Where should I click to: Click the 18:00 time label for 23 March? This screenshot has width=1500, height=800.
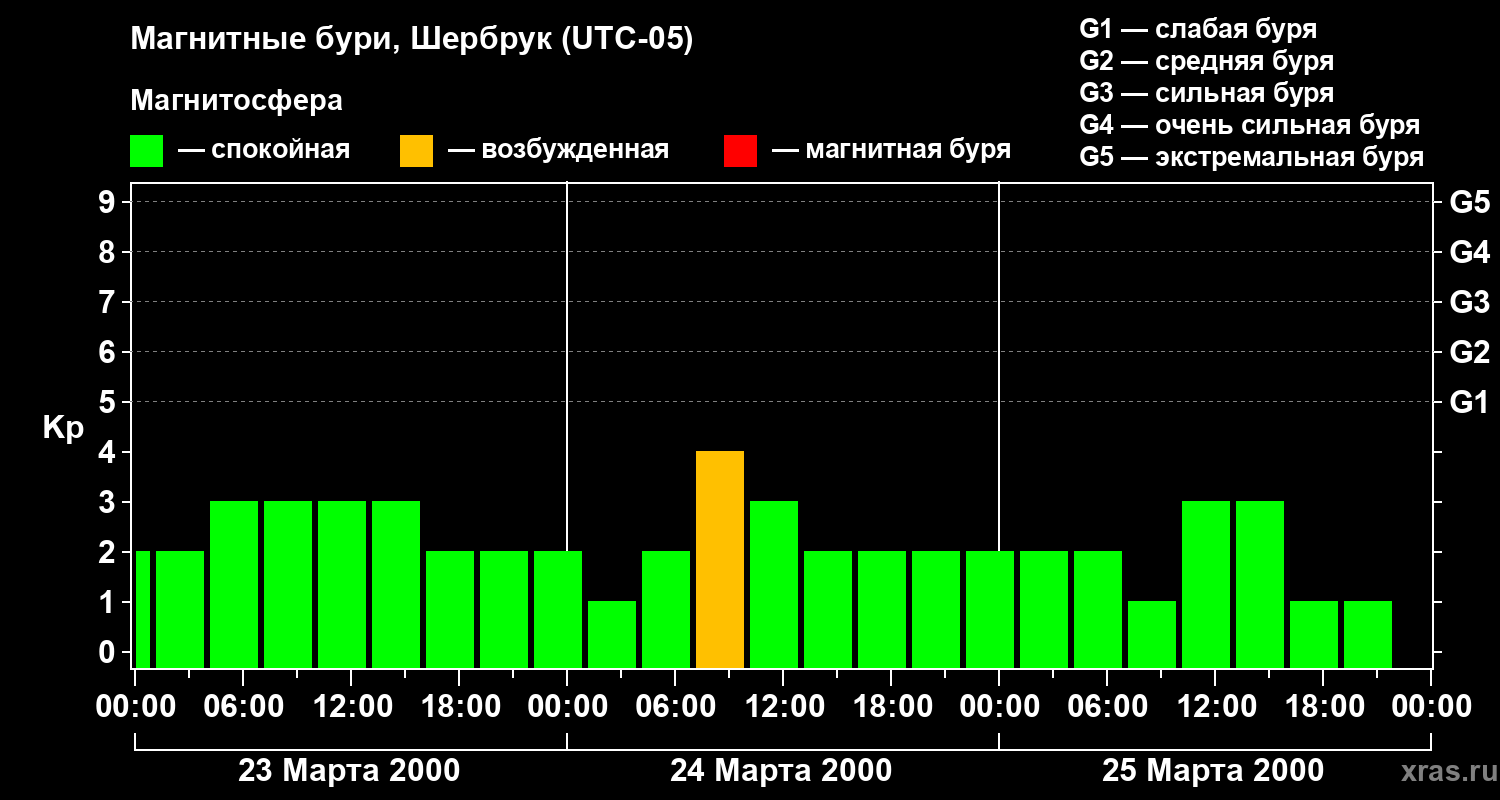pyautogui.click(x=459, y=707)
